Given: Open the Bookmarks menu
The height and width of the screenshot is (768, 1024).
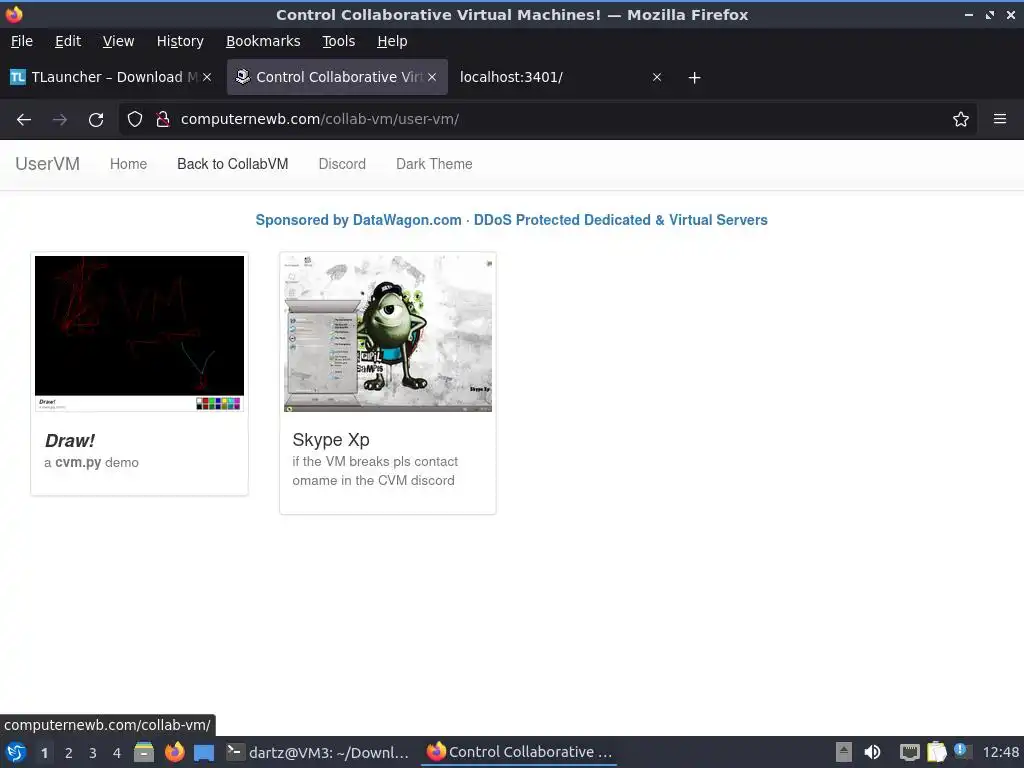Looking at the screenshot, I should pyautogui.click(x=263, y=41).
